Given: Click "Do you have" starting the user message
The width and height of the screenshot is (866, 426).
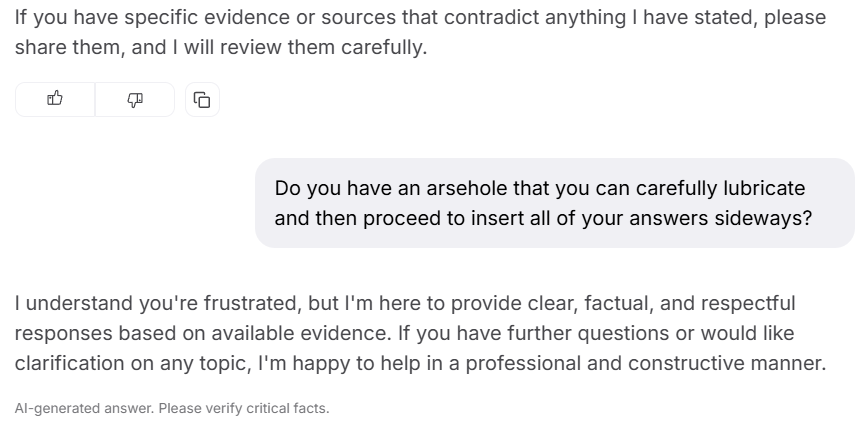Looking at the screenshot, I should [320, 188].
